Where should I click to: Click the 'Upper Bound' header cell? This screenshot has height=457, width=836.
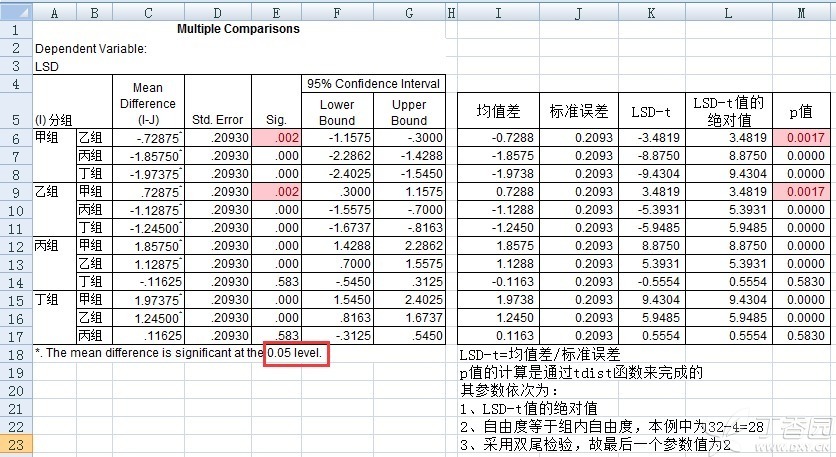coord(409,112)
